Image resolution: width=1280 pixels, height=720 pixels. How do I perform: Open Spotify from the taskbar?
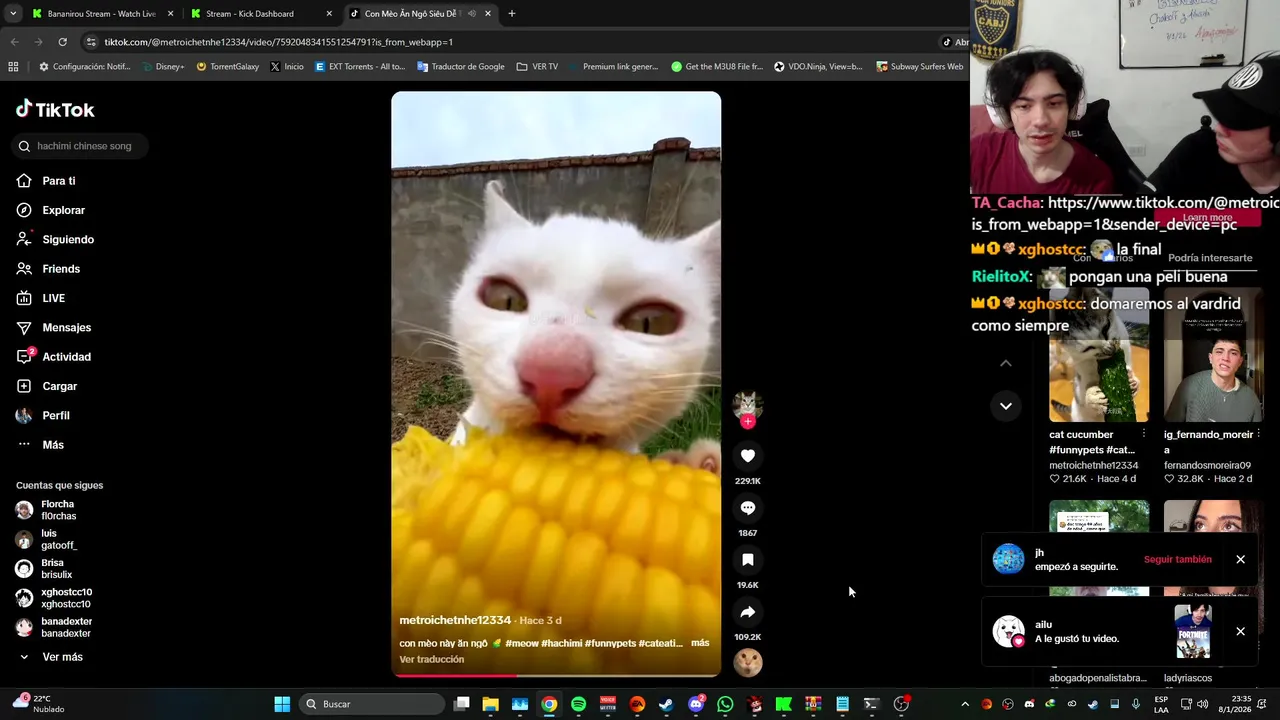(x=578, y=704)
